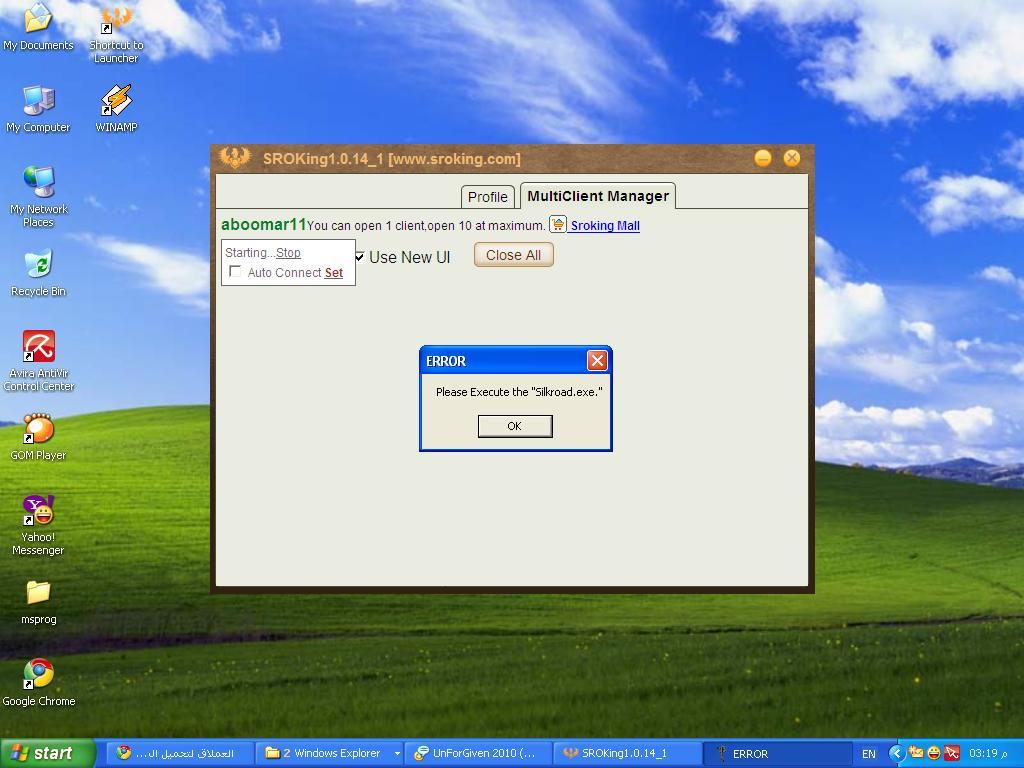The image size is (1024, 768).
Task: Click the system clock showing 03:19
Action: [x=988, y=753]
